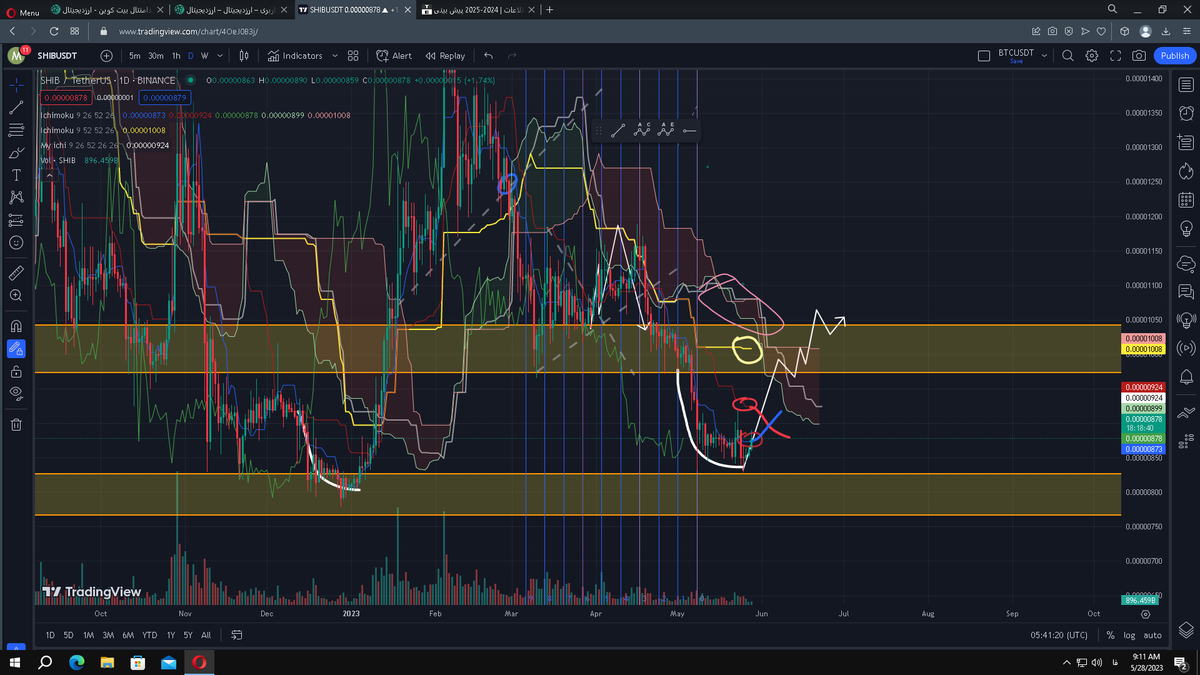Switch to the 30m timeframe

pyautogui.click(x=156, y=56)
